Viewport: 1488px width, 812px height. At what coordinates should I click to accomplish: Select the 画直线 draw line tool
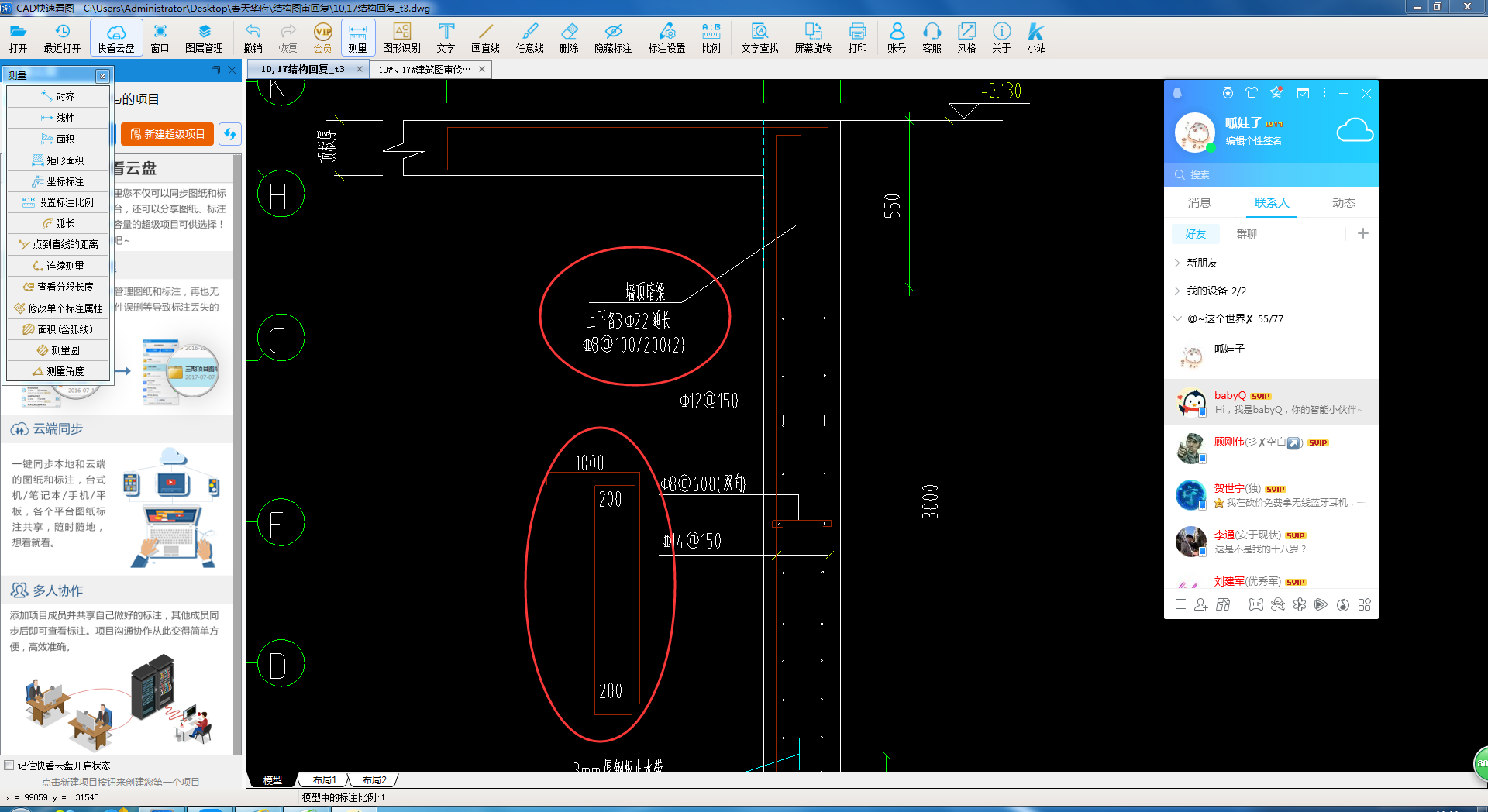tap(486, 38)
